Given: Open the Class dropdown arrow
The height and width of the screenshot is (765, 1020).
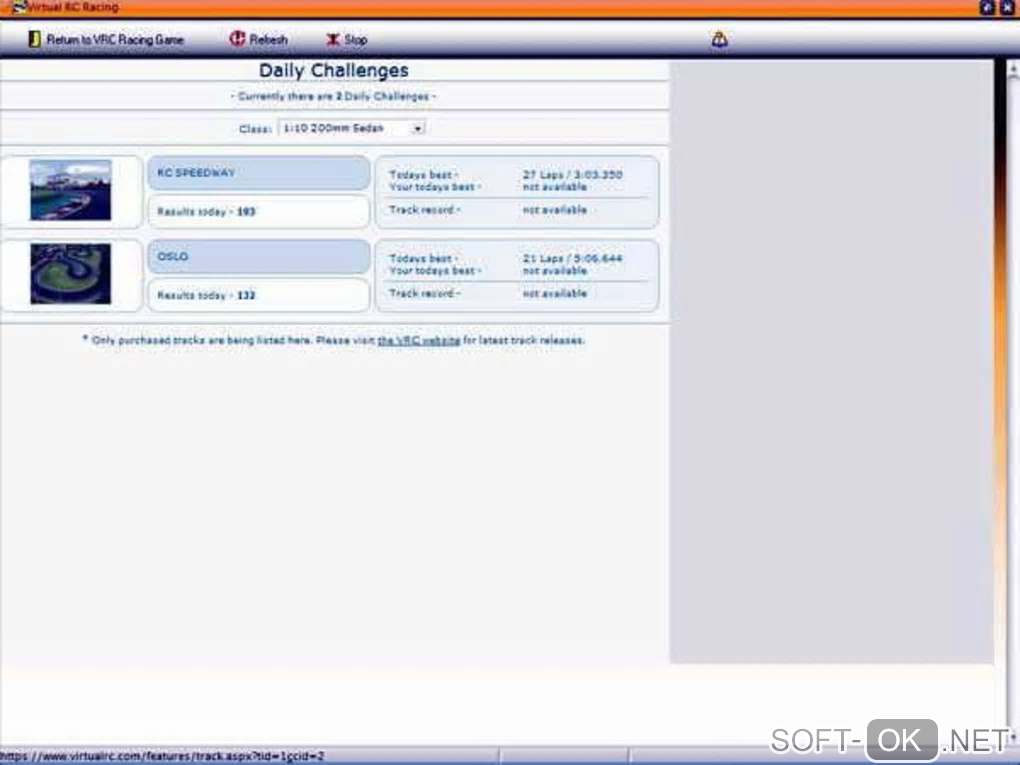Looking at the screenshot, I should tap(418, 128).
